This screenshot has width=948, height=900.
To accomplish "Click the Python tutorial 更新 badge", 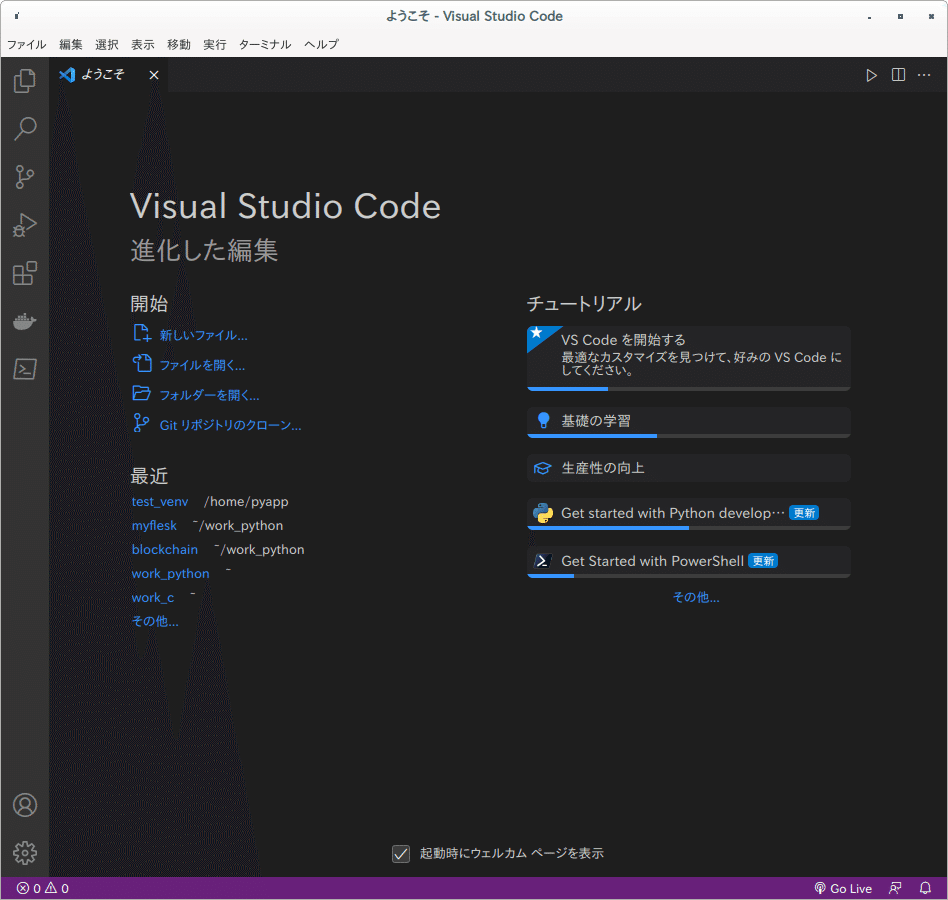I will coord(804,513).
